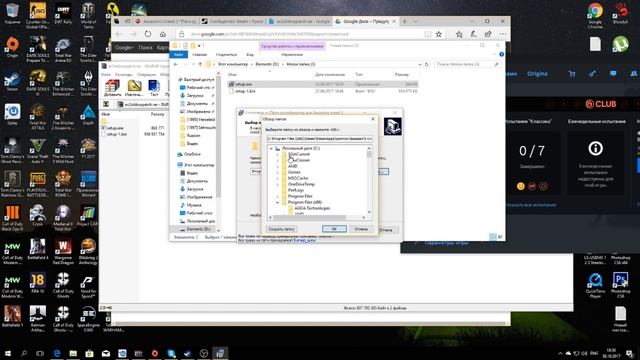Open the Файл tab in File Explorer
Image resolution: width=640 pixels, height=360 pixels.
[x=179, y=55]
